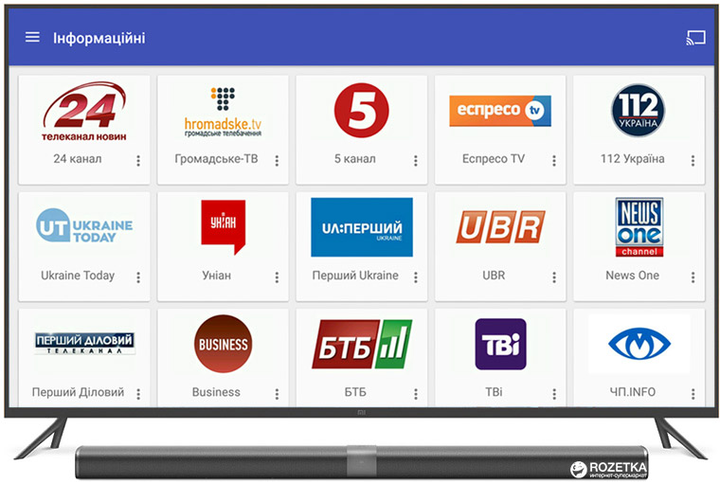Open the TBi purple logo

501,344
